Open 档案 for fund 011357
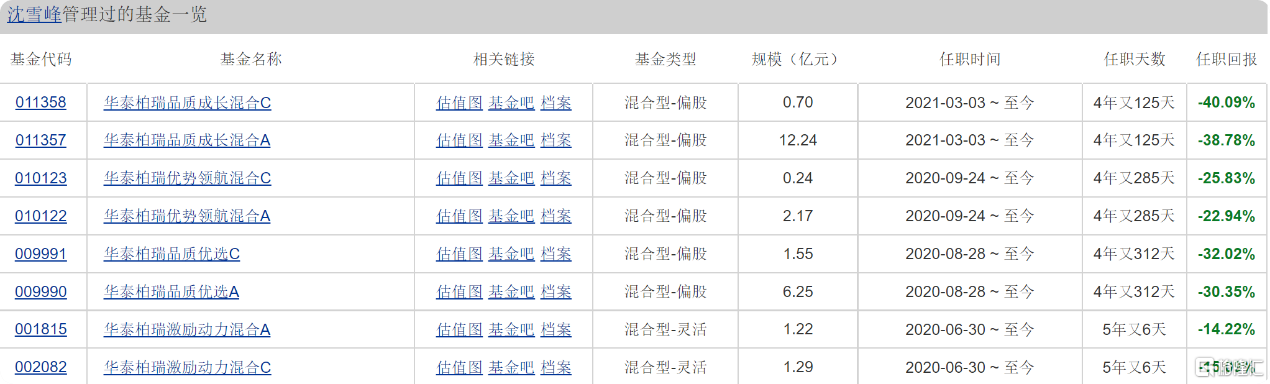 [x=556, y=140]
